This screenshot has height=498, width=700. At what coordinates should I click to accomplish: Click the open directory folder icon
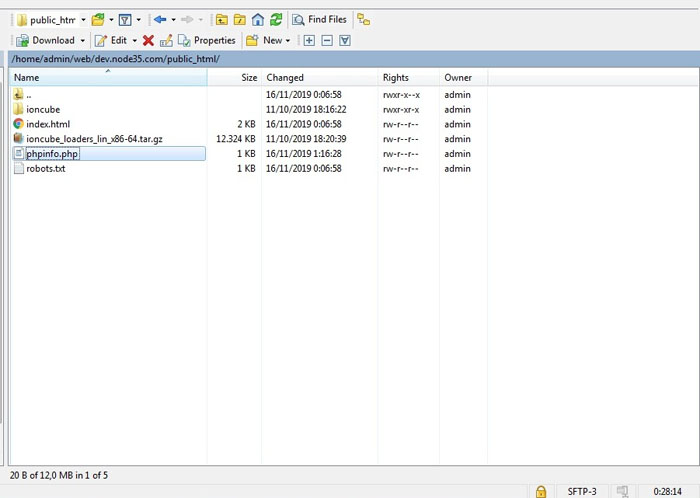coord(98,20)
